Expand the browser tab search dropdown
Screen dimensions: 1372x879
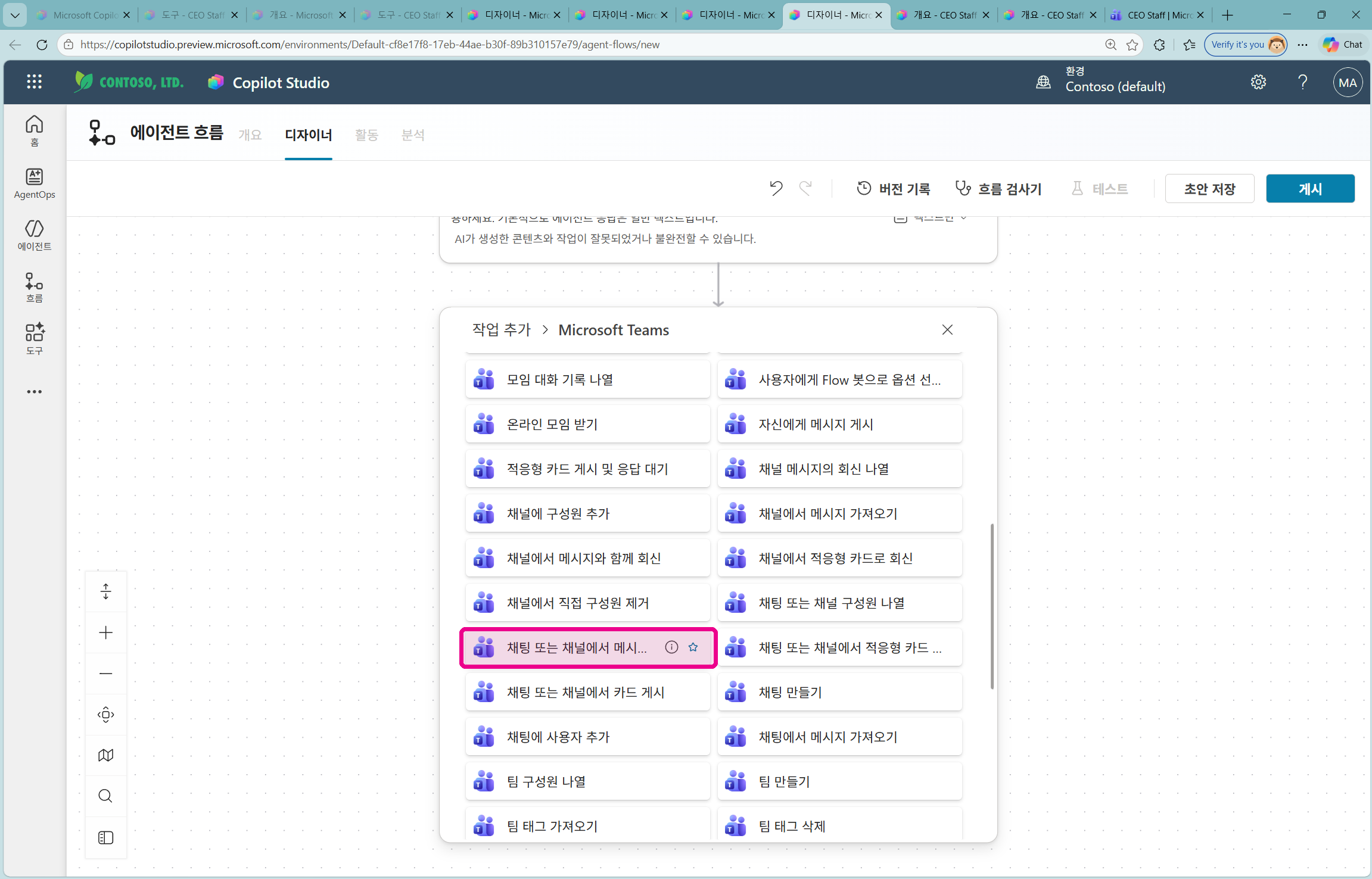click(x=15, y=15)
